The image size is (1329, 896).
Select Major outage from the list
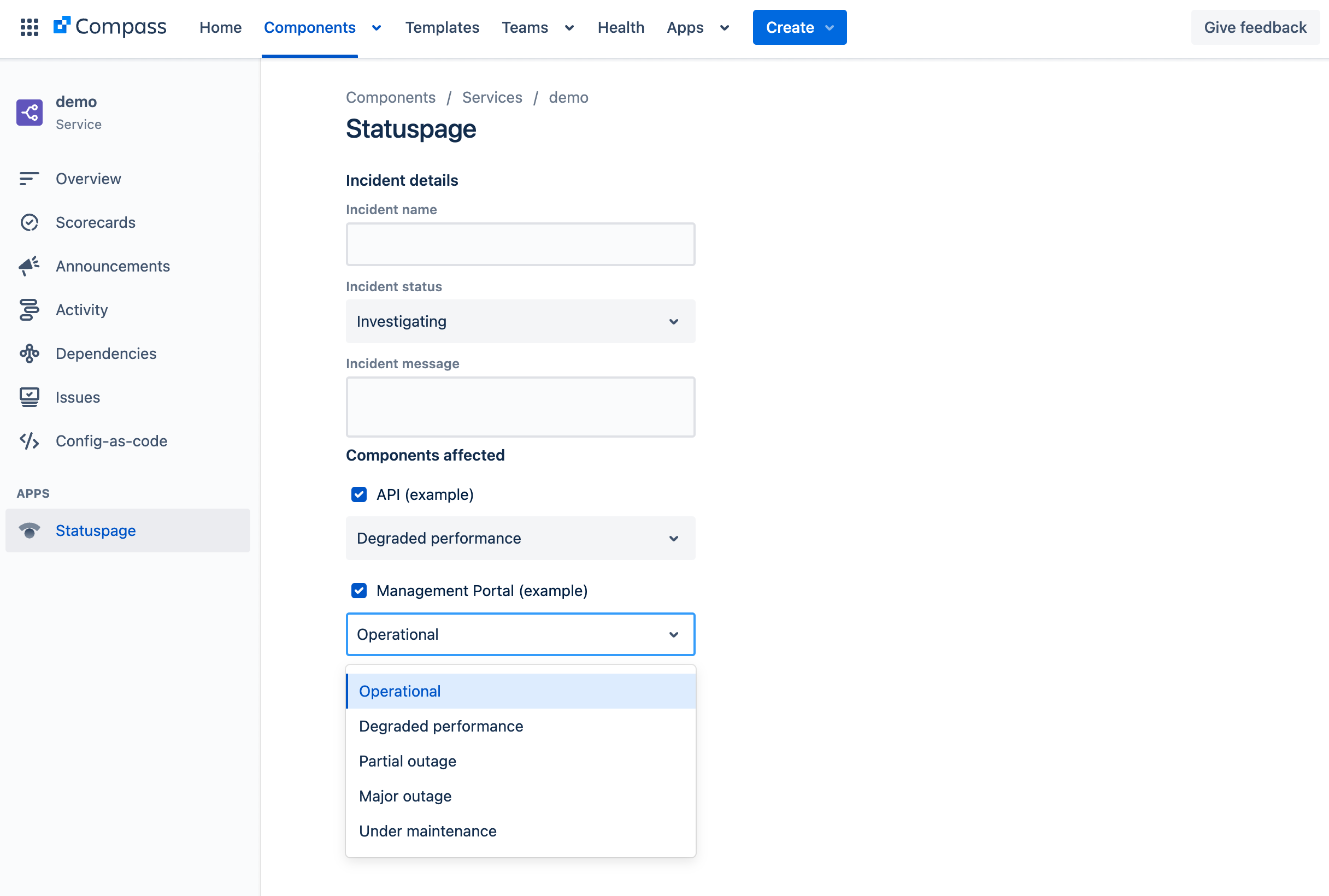point(405,796)
